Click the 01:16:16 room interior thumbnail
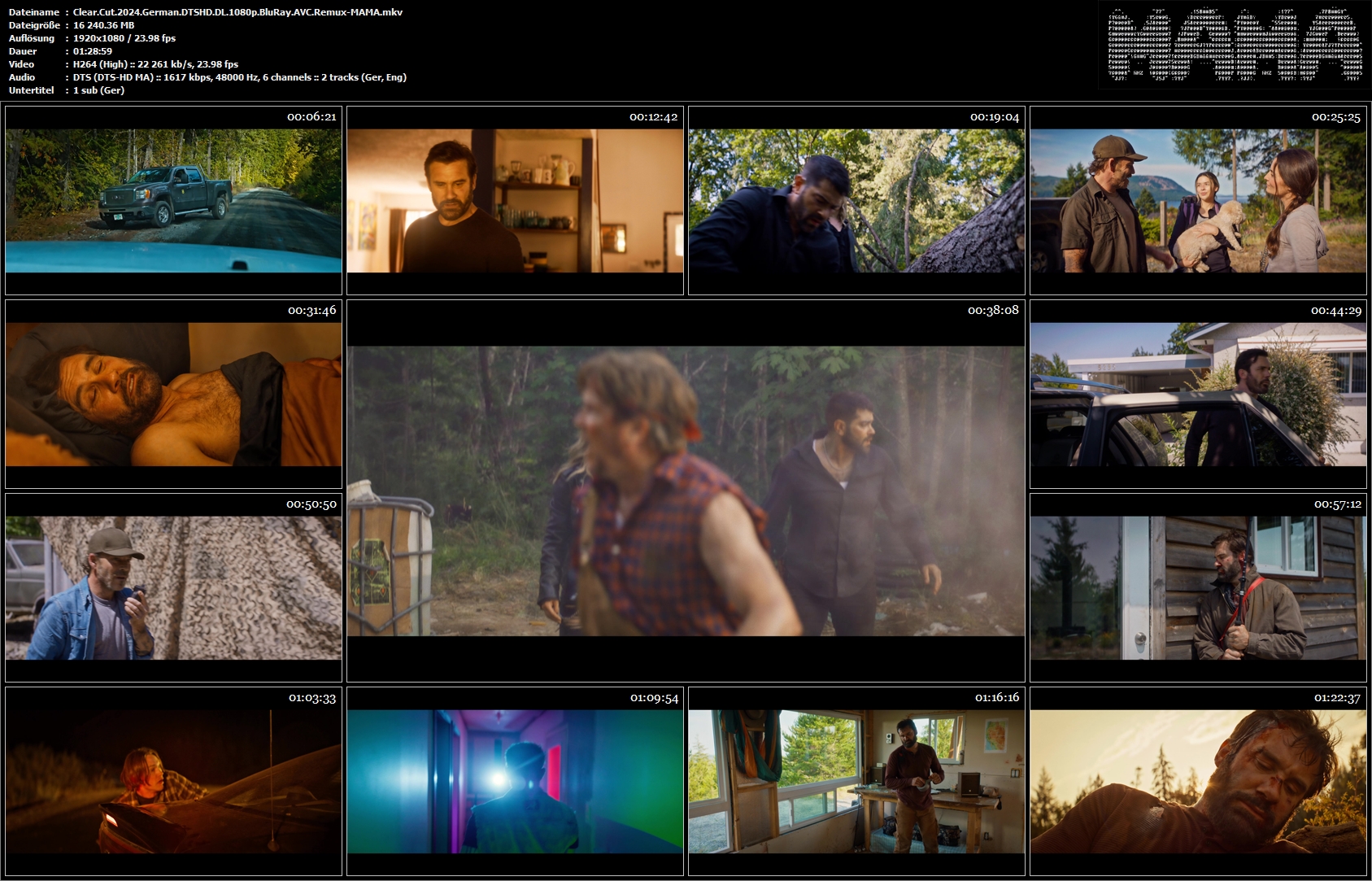Image resolution: width=1372 pixels, height=881 pixels. tap(856, 781)
